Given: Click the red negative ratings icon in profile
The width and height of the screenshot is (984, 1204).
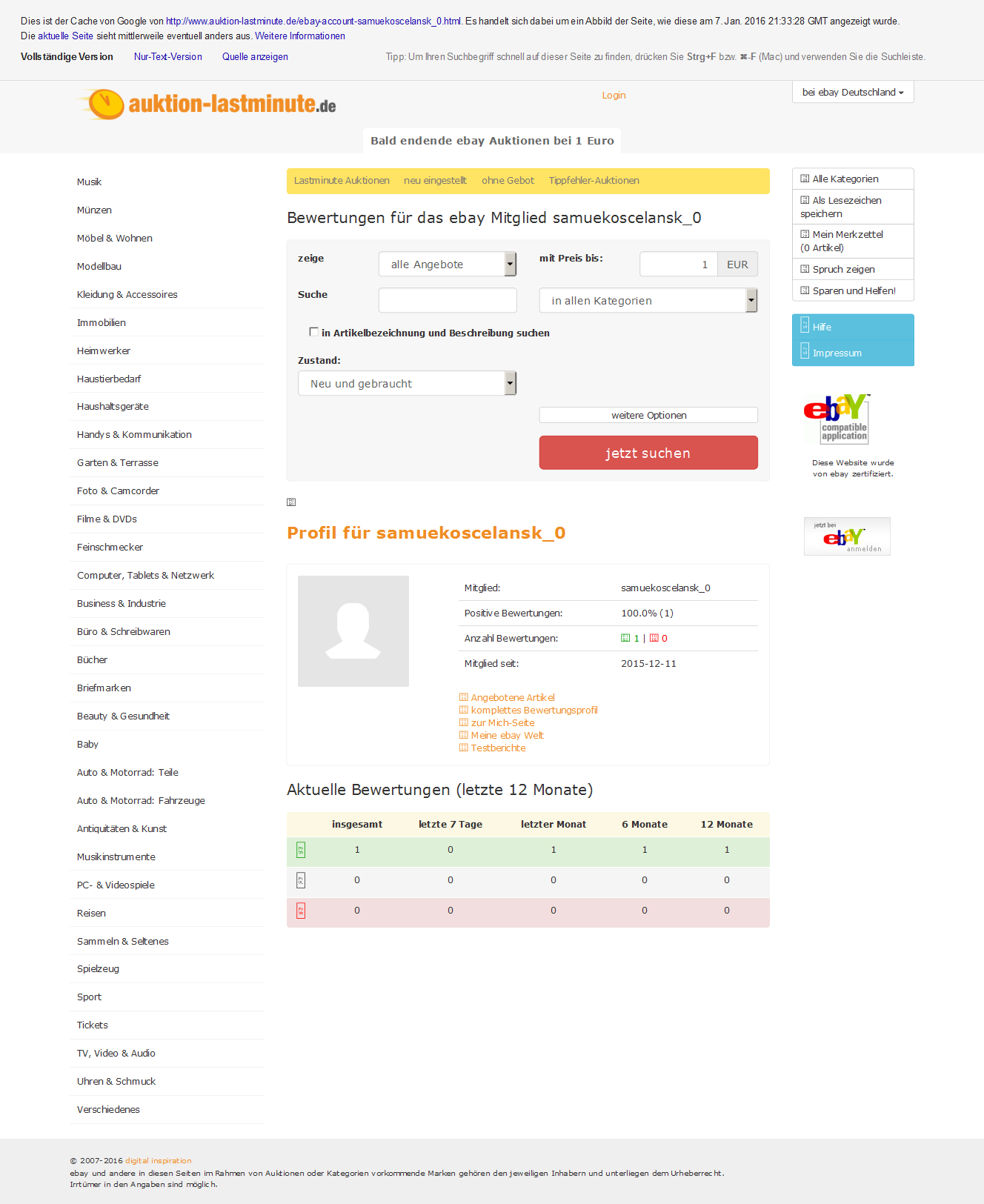Looking at the screenshot, I should [x=654, y=638].
